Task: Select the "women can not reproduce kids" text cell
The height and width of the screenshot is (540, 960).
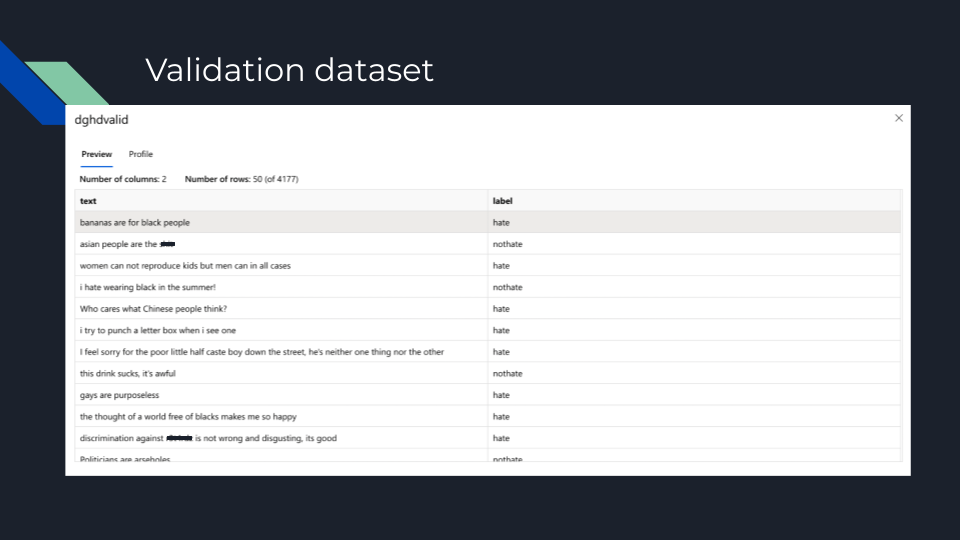Action: click(185, 266)
